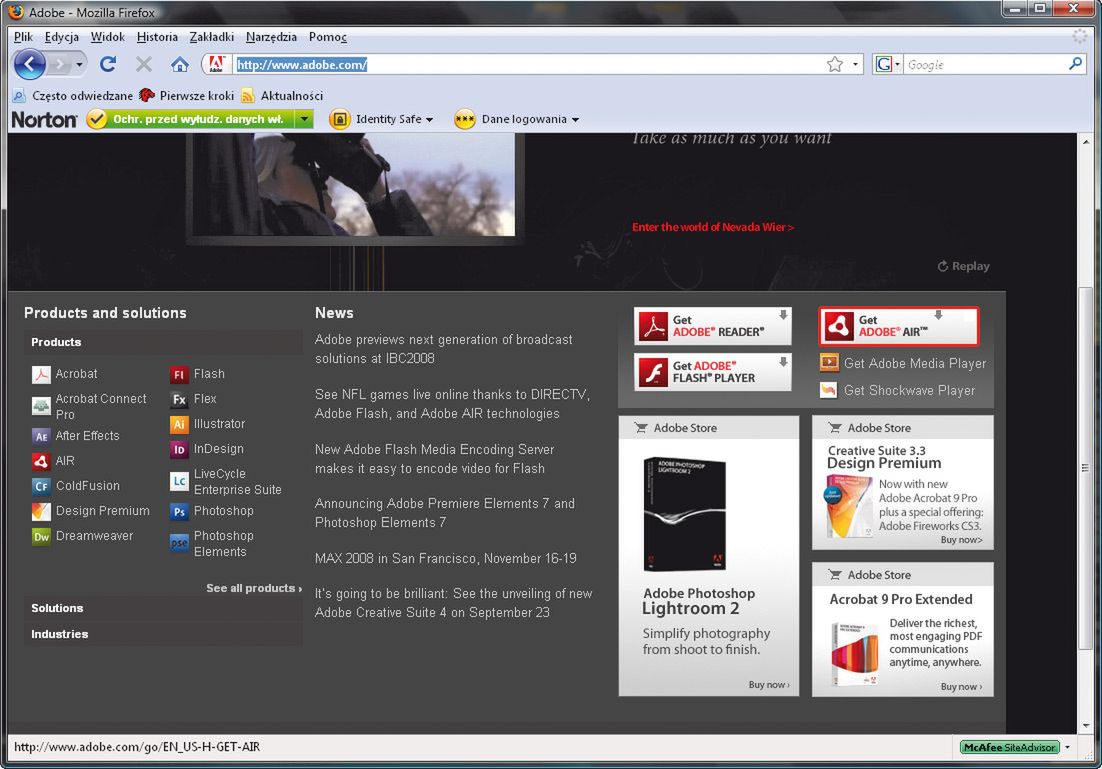Screen dimensions: 1102x769
Task: Expand the Norton protection status dropdown
Action: coord(304,119)
